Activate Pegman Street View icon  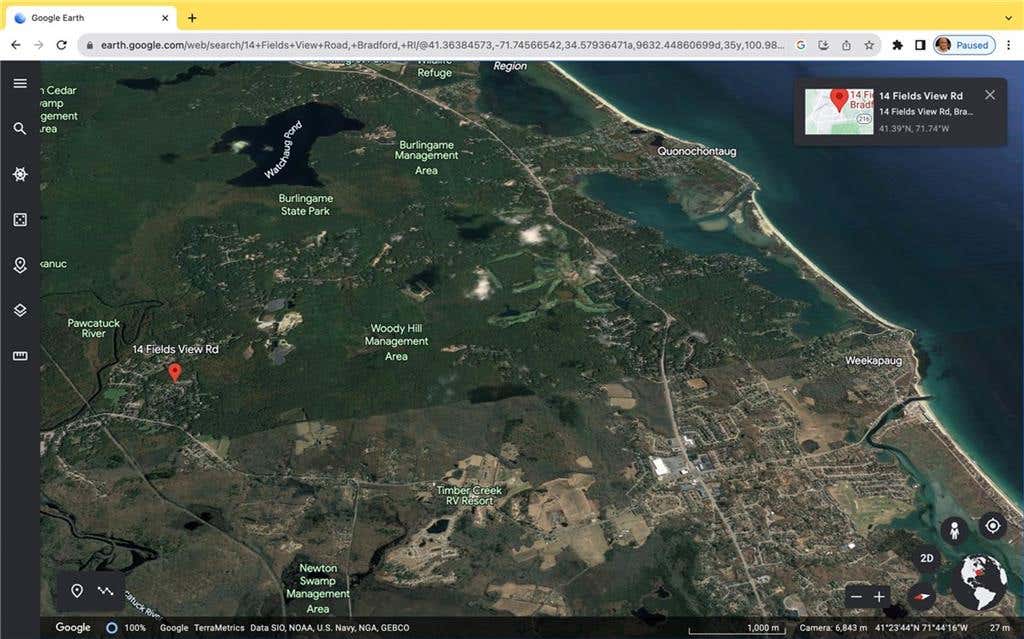tap(954, 530)
